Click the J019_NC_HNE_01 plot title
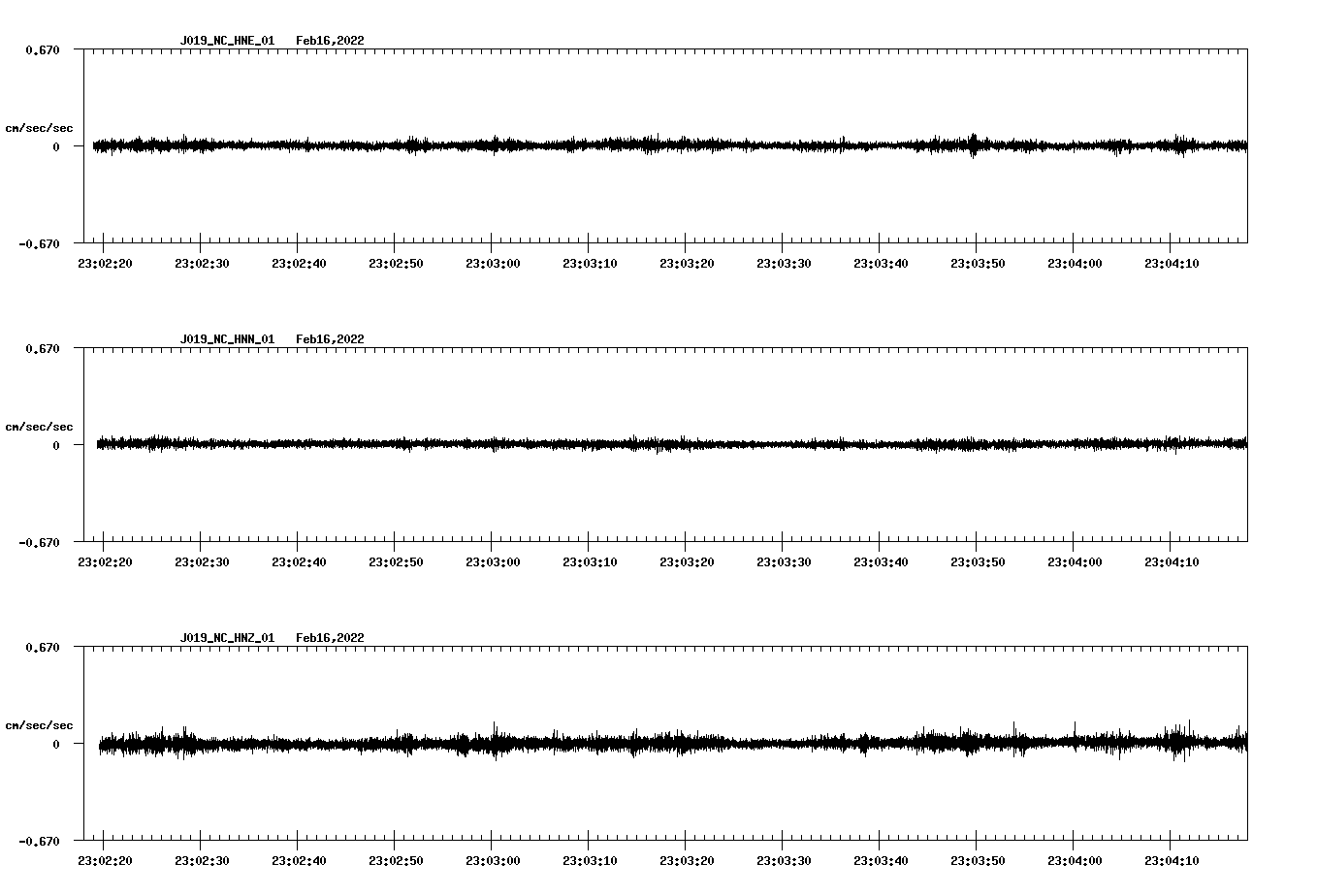This screenshot has height=896, width=1317. [x=227, y=41]
